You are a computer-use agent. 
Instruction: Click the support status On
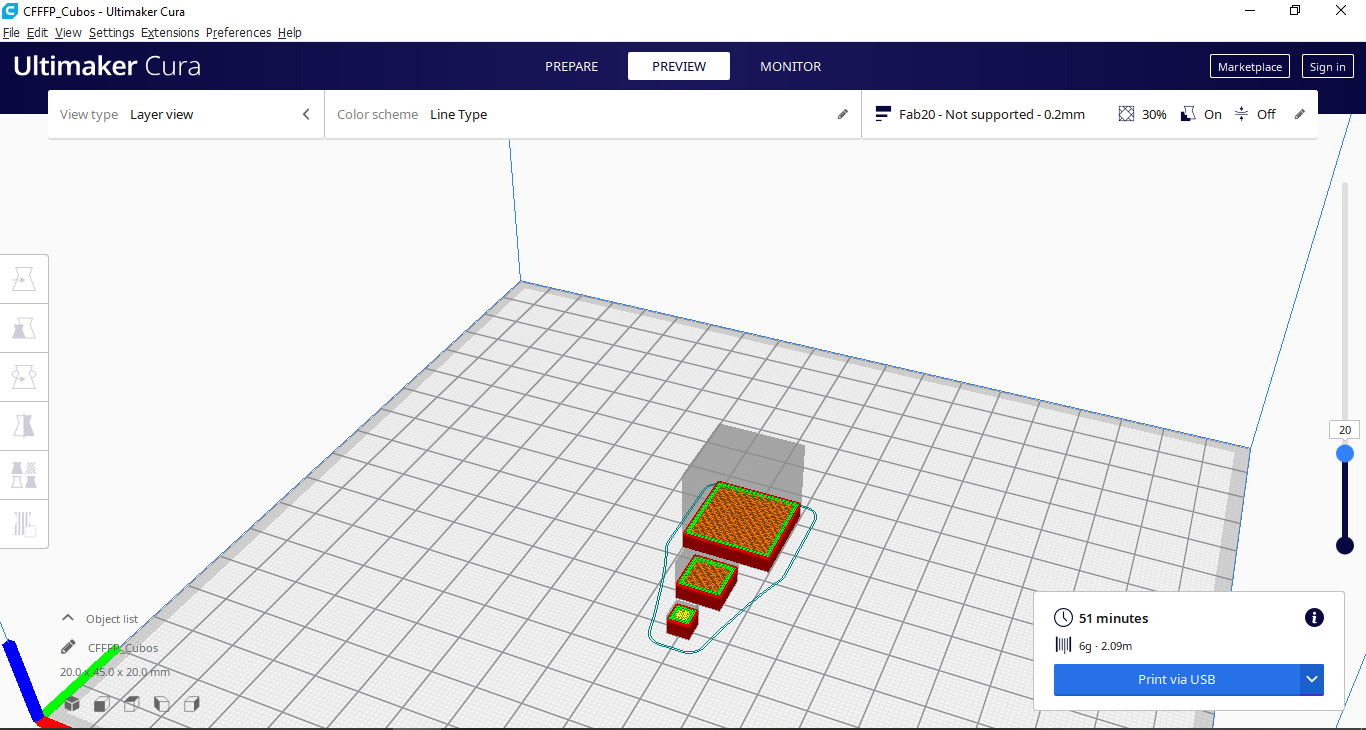[x=1213, y=115]
